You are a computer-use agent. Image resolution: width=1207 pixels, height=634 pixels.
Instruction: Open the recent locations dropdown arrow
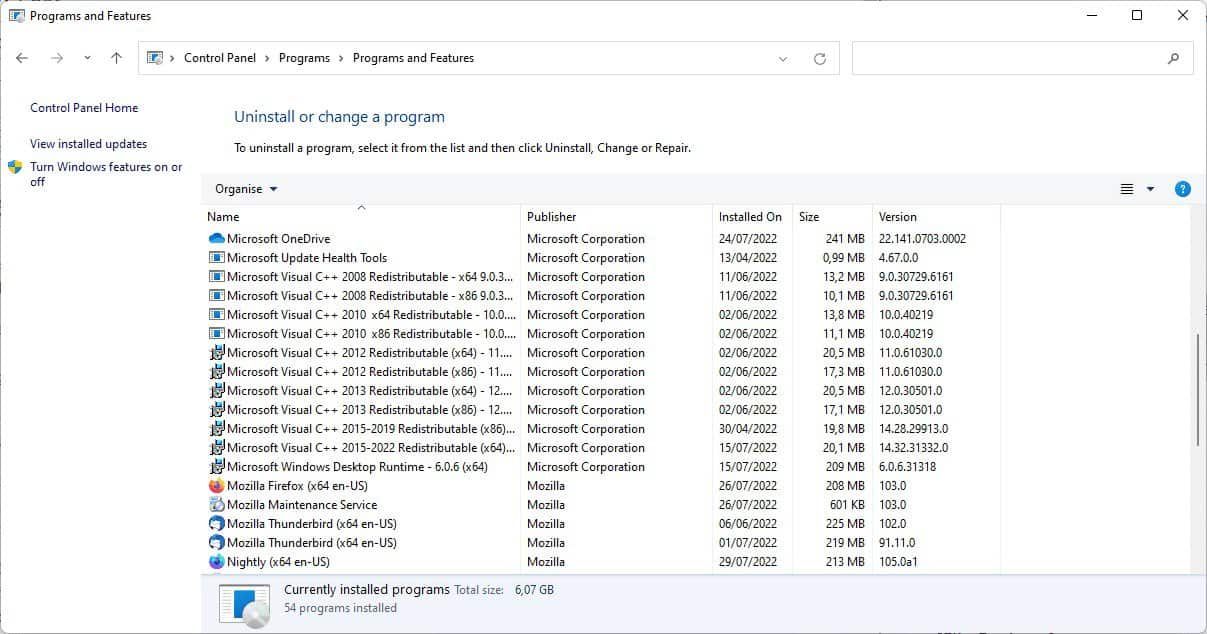click(x=87, y=58)
